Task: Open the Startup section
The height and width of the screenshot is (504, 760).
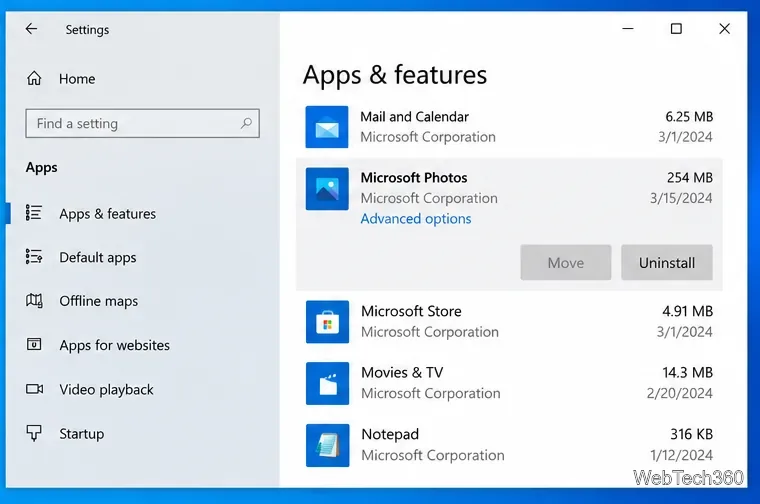Action: 81,434
